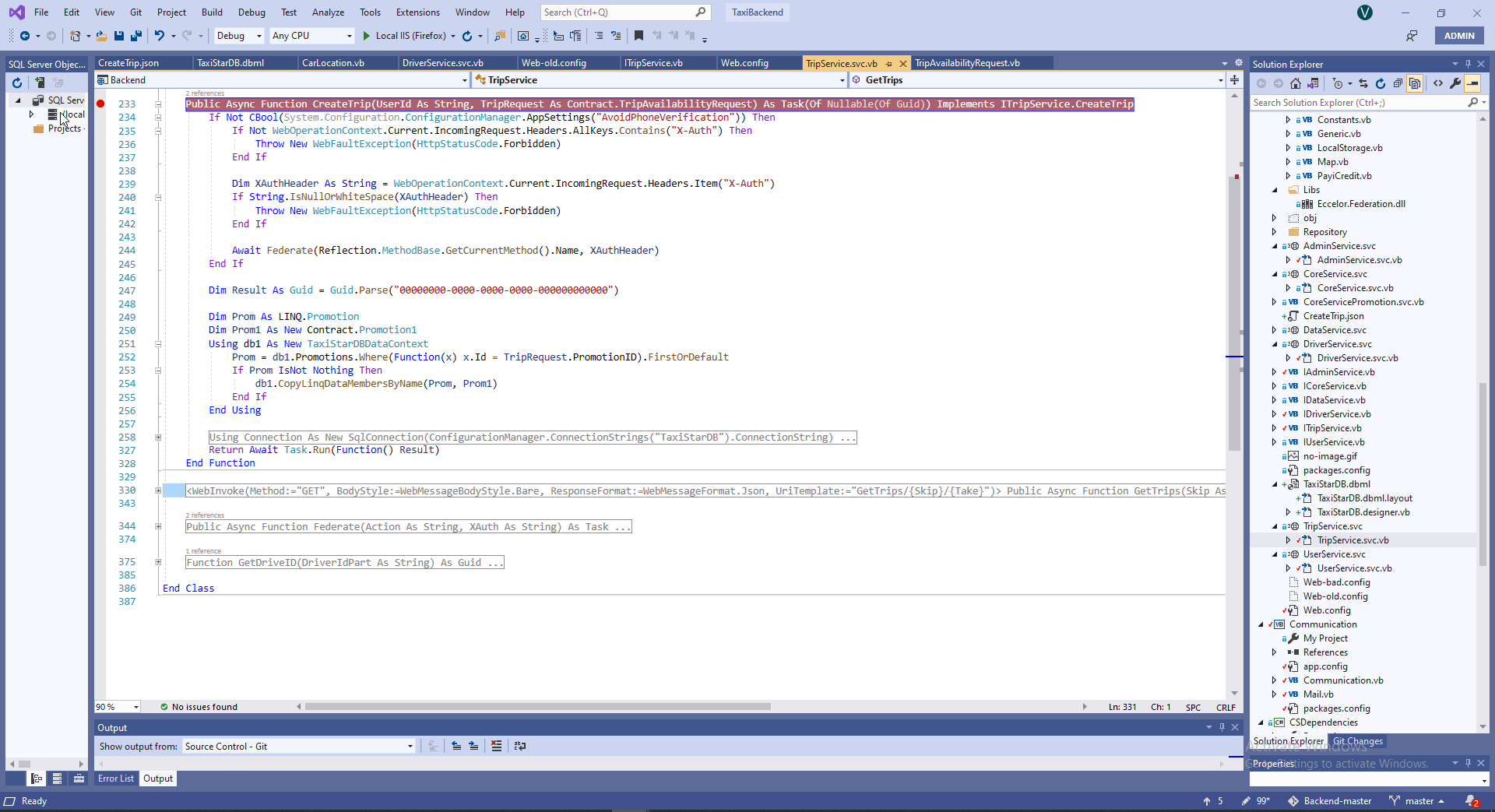Collapse the Communication project node
The height and width of the screenshot is (812, 1495).
1261,624
